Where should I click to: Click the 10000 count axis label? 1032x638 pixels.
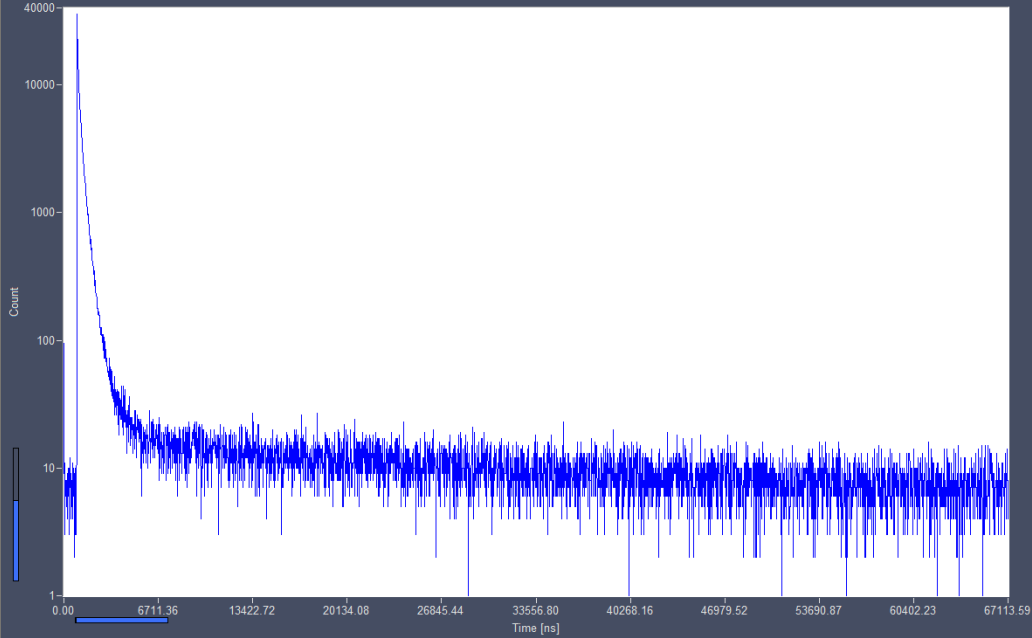pyautogui.click(x=40, y=85)
